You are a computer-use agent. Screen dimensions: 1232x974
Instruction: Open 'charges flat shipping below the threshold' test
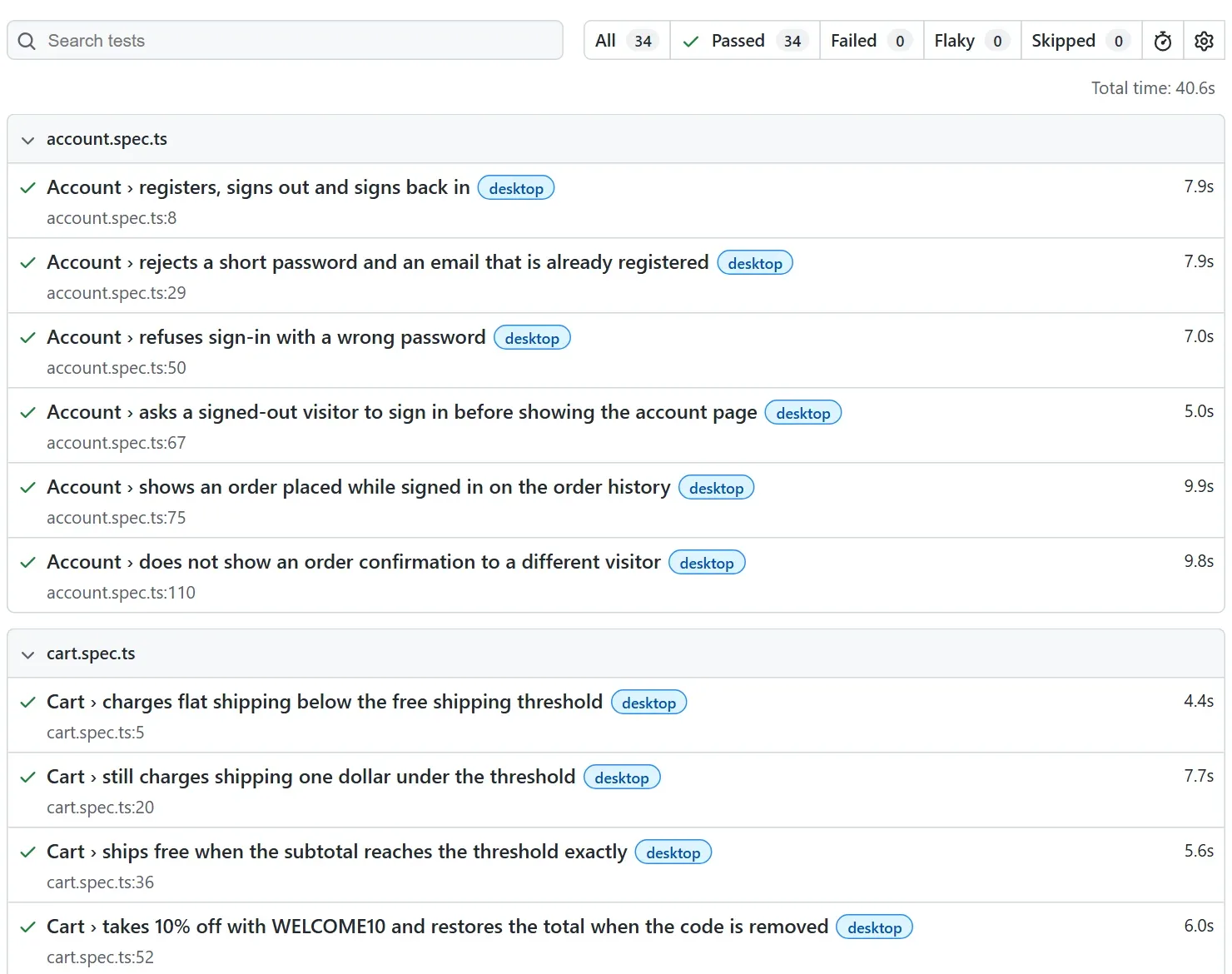325,702
